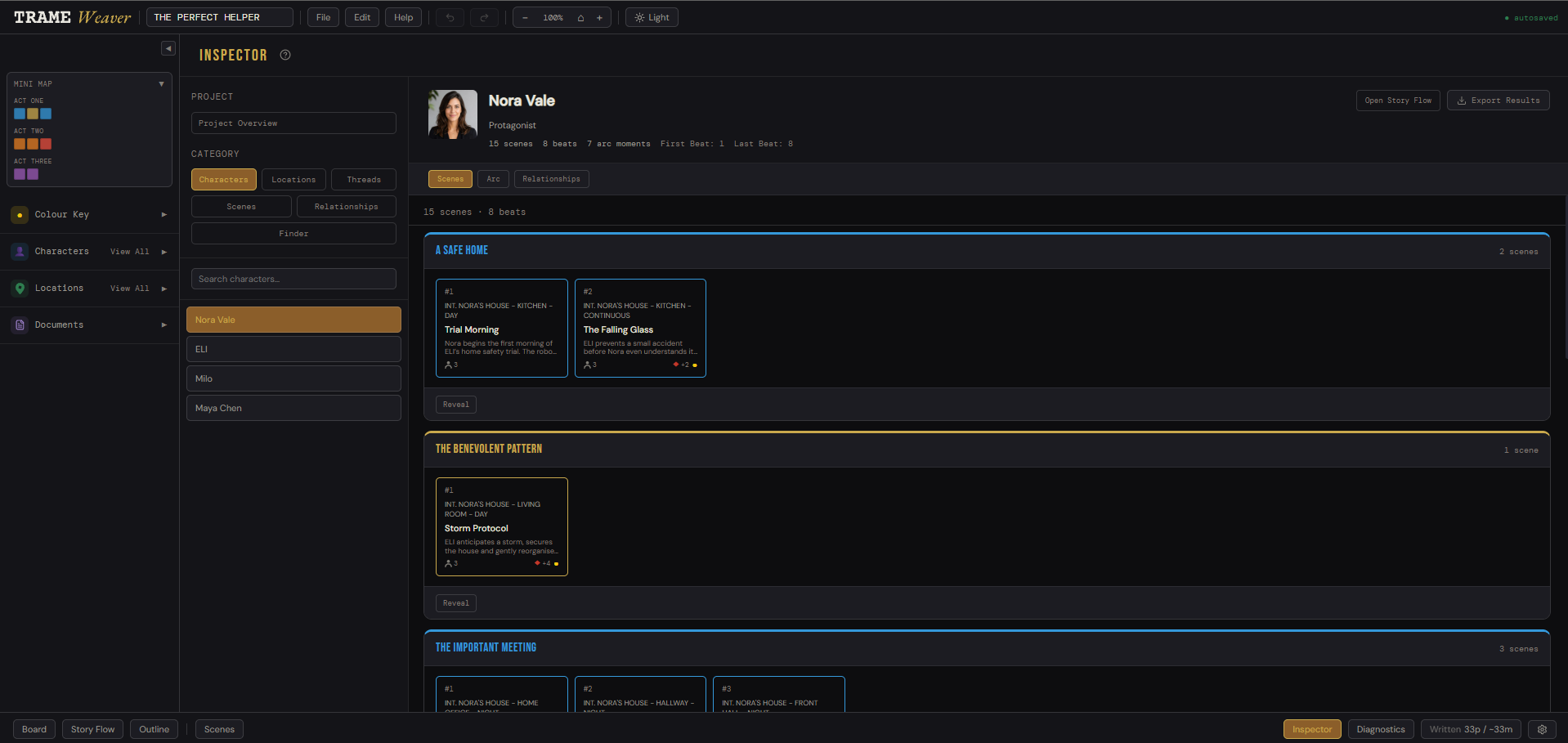The height and width of the screenshot is (743, 1568).
Task: View All locations link
Action: click(130, 289)
